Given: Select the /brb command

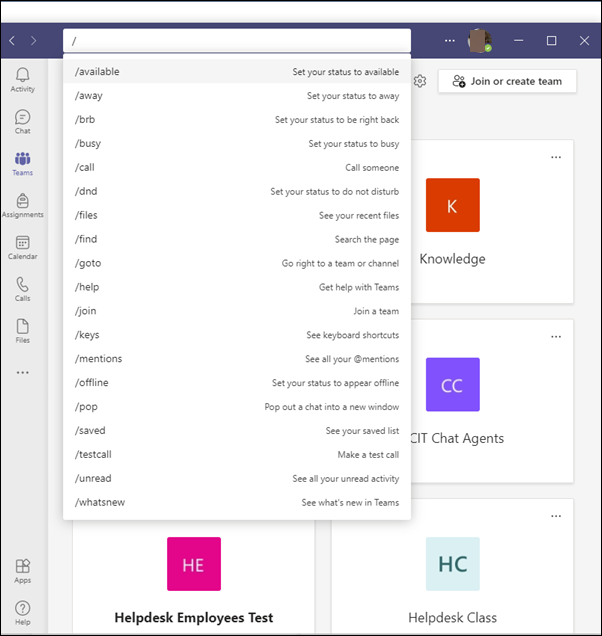Looking at the screenshot, I should click(237, 120).
